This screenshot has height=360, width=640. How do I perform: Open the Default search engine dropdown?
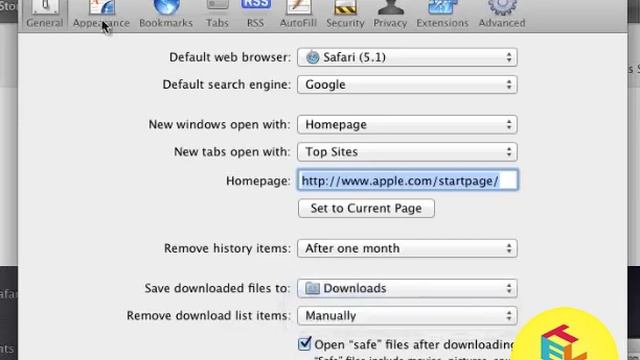(x=407, y=85)
